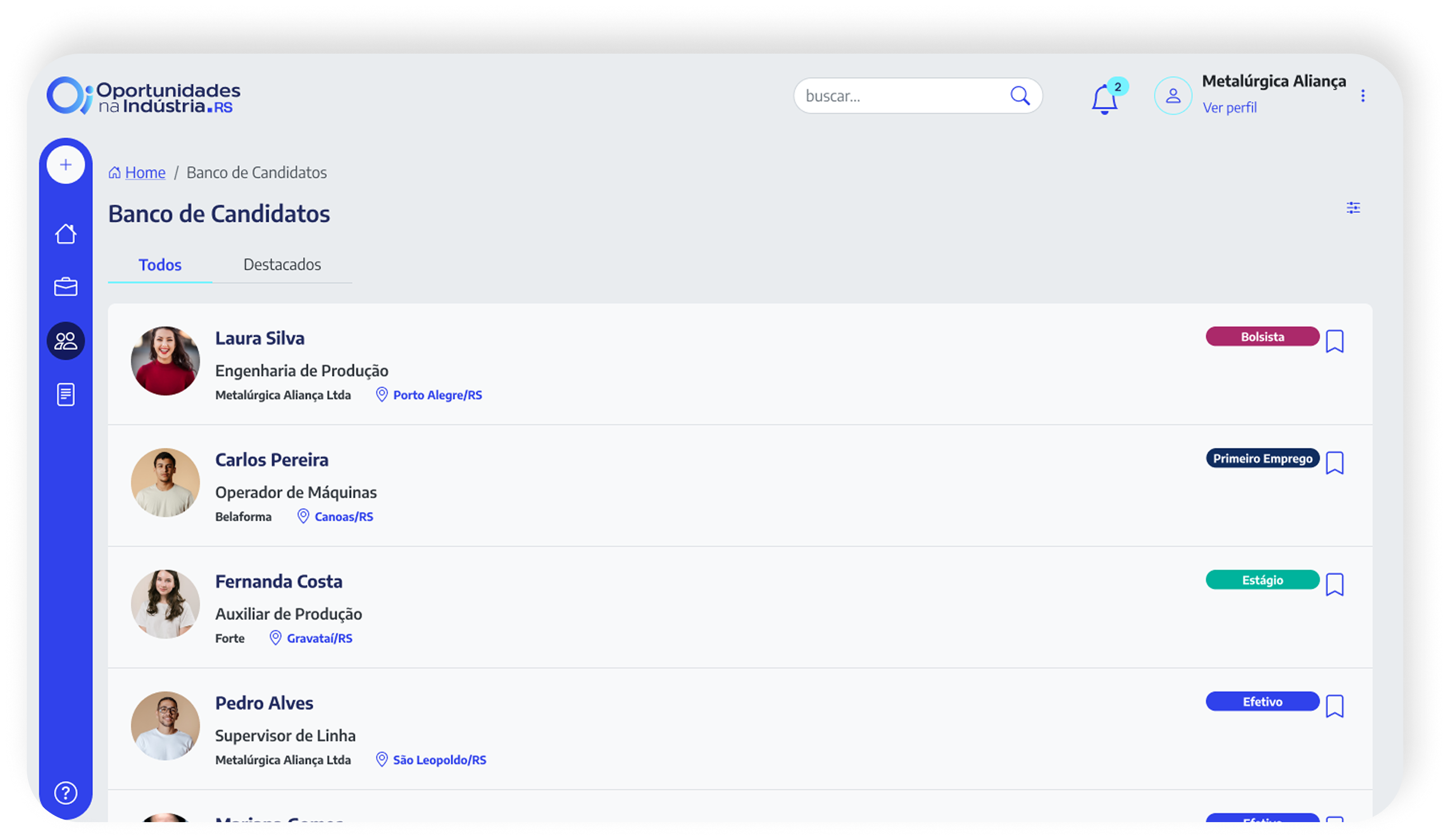Open the document icon in sidebar
The width and height of the screenshot is (1448, 840).
coord(65,395)
